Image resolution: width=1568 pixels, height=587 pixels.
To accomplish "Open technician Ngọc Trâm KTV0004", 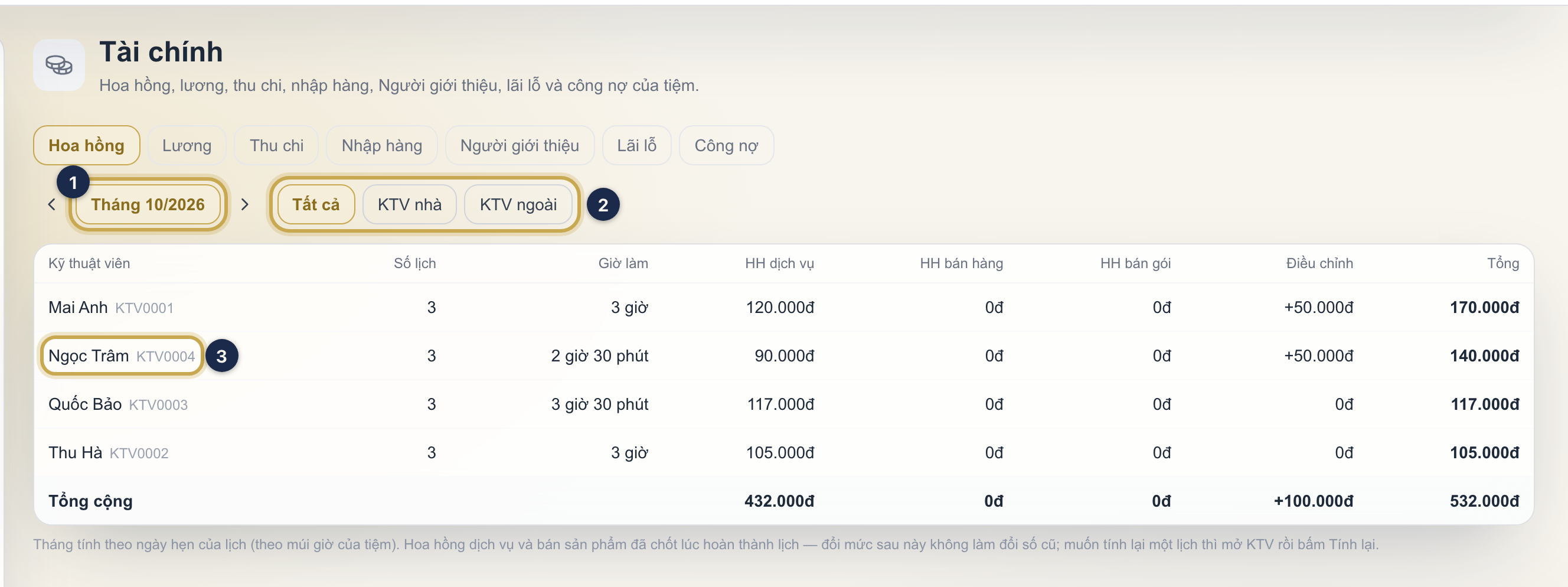I will point(122,356).
